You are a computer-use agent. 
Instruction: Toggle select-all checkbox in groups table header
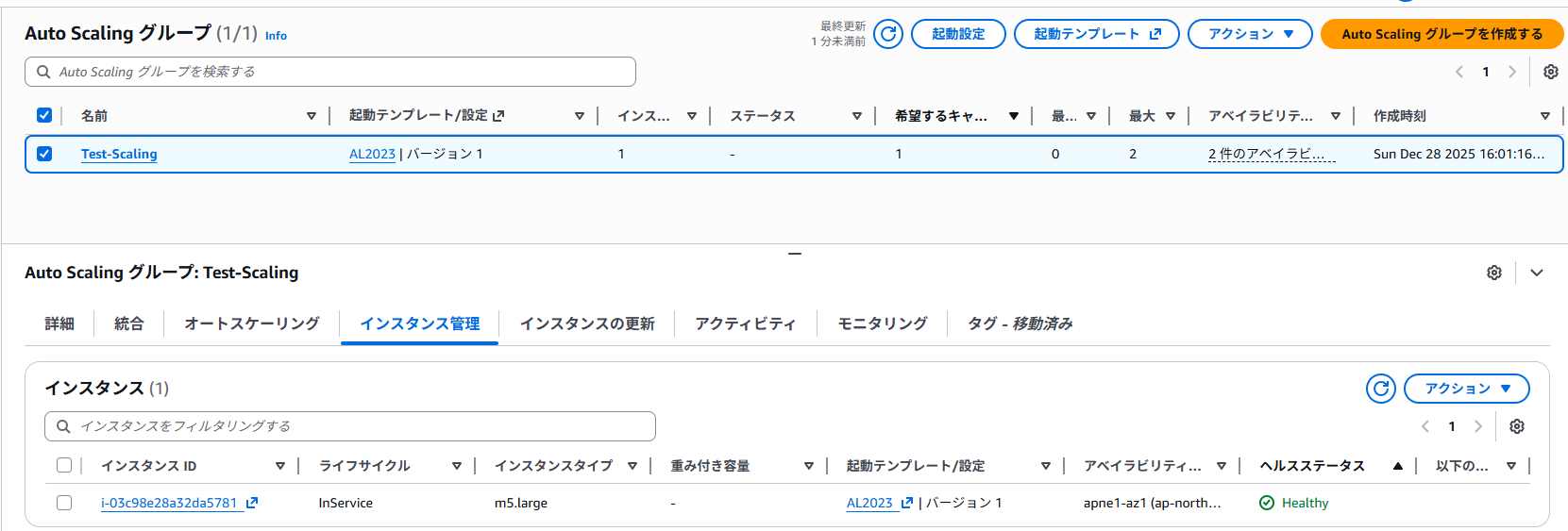pos(44,115)
